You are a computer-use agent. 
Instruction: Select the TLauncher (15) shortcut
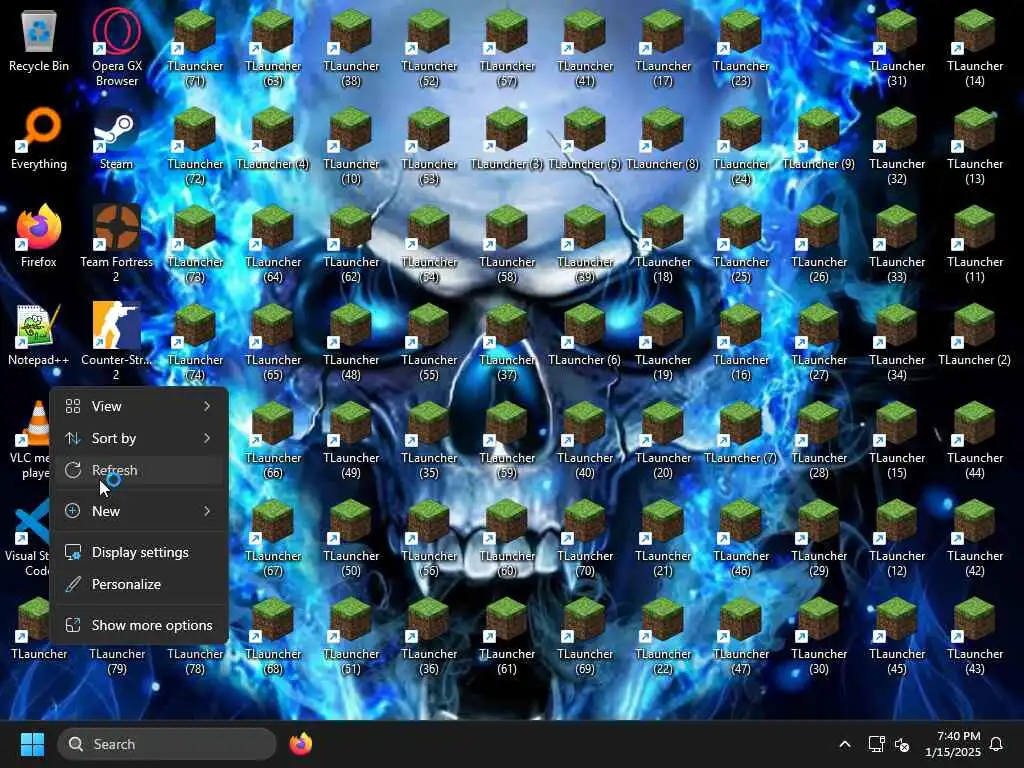[897, 440]
